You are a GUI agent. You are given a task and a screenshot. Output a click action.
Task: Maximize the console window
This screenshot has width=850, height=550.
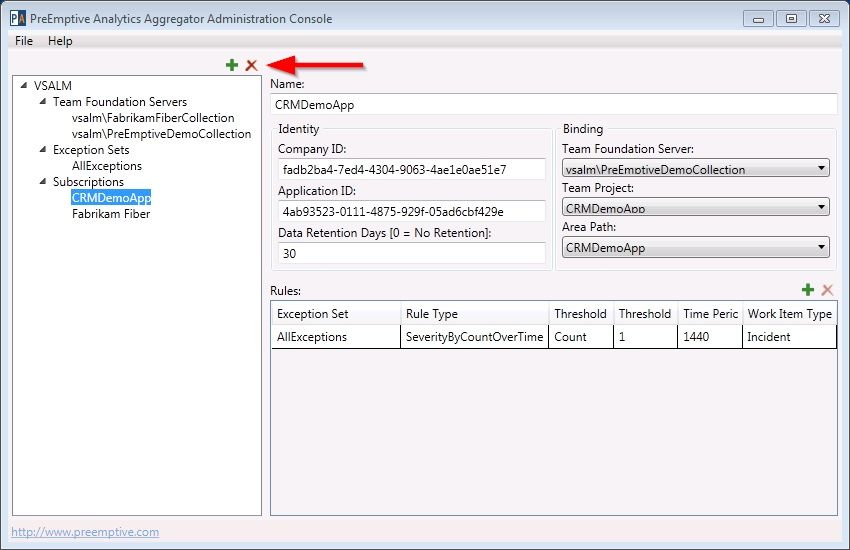coord(791,19)
